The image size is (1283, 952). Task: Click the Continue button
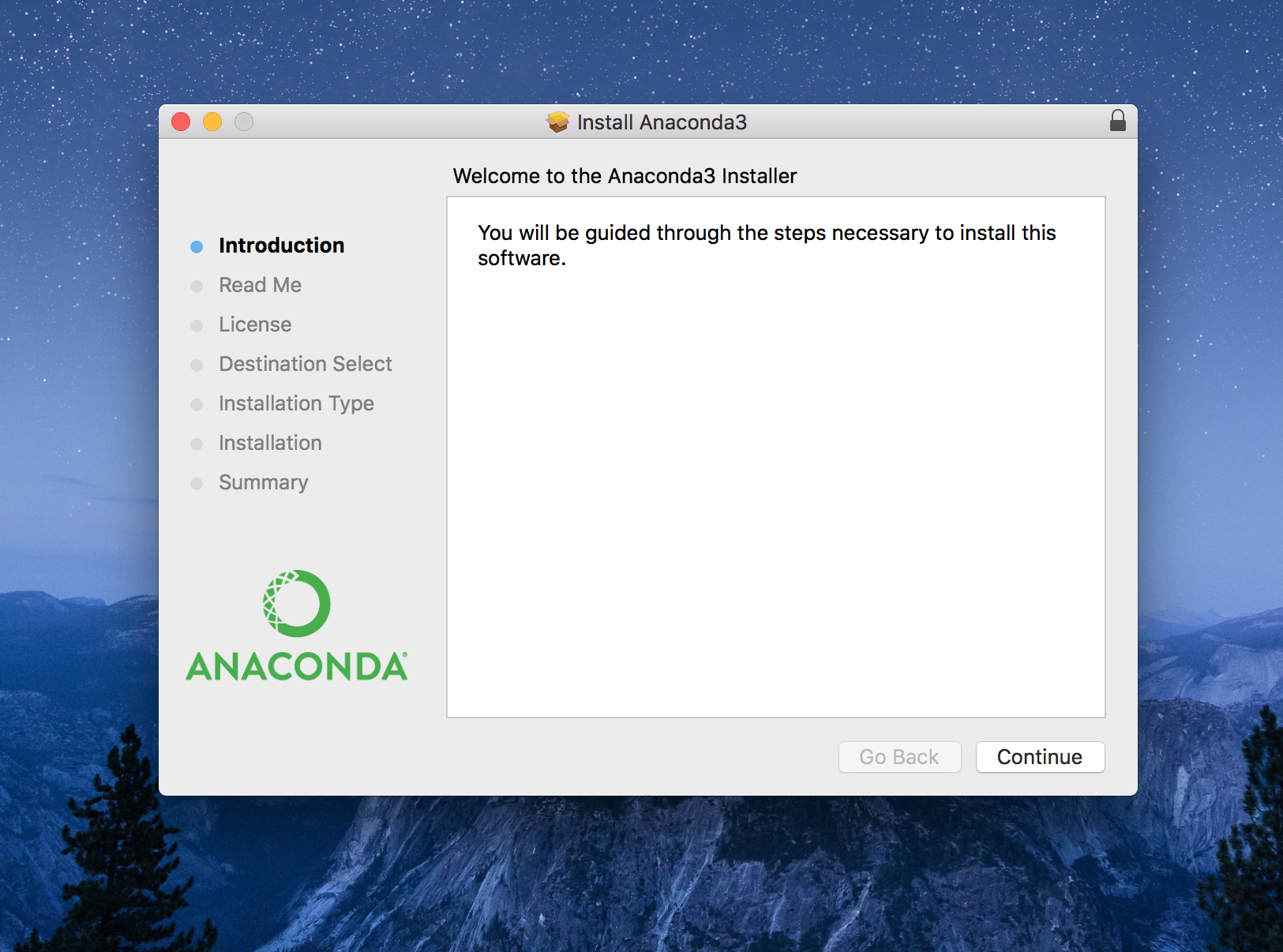(1040, 757)
